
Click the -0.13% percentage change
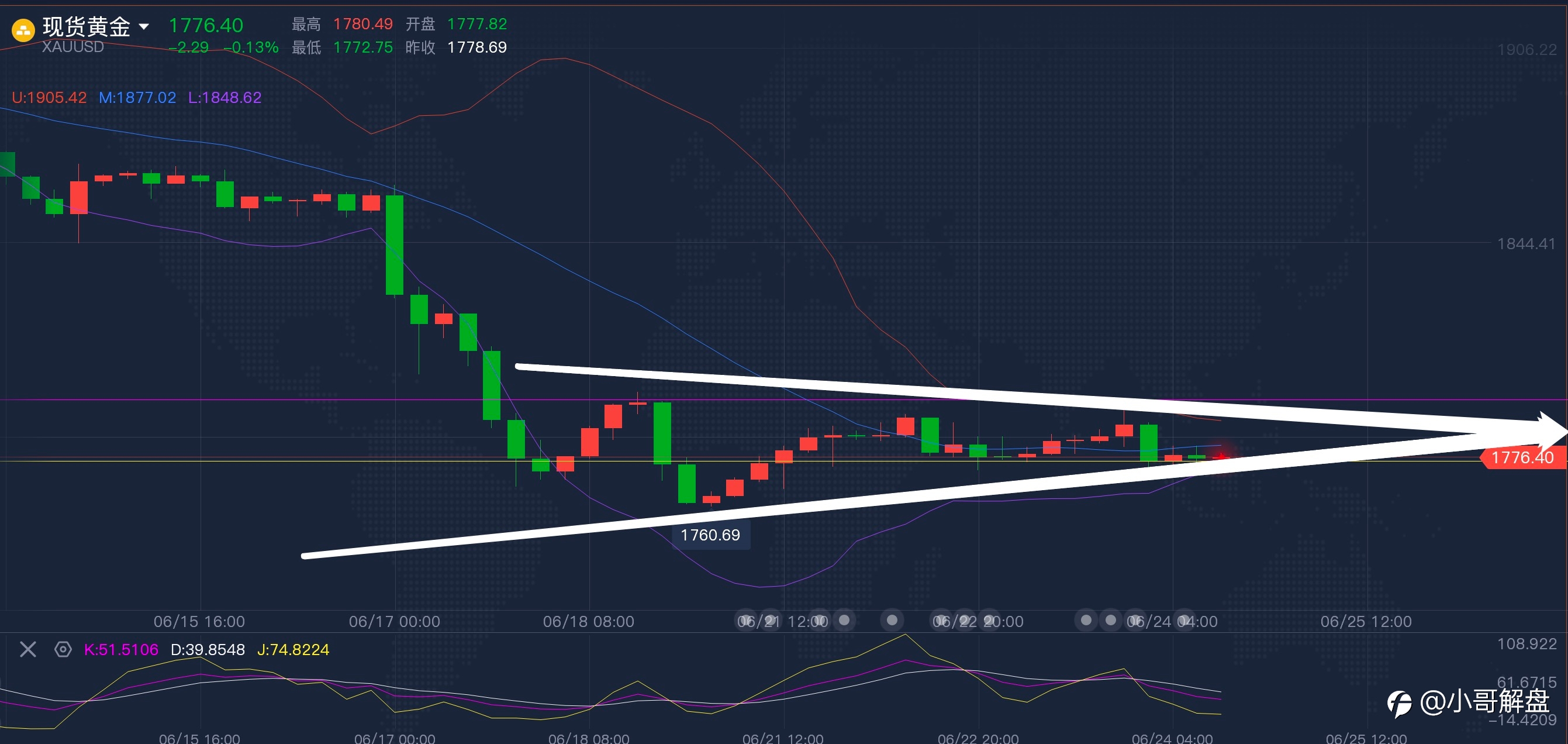[x=251, y=47]
